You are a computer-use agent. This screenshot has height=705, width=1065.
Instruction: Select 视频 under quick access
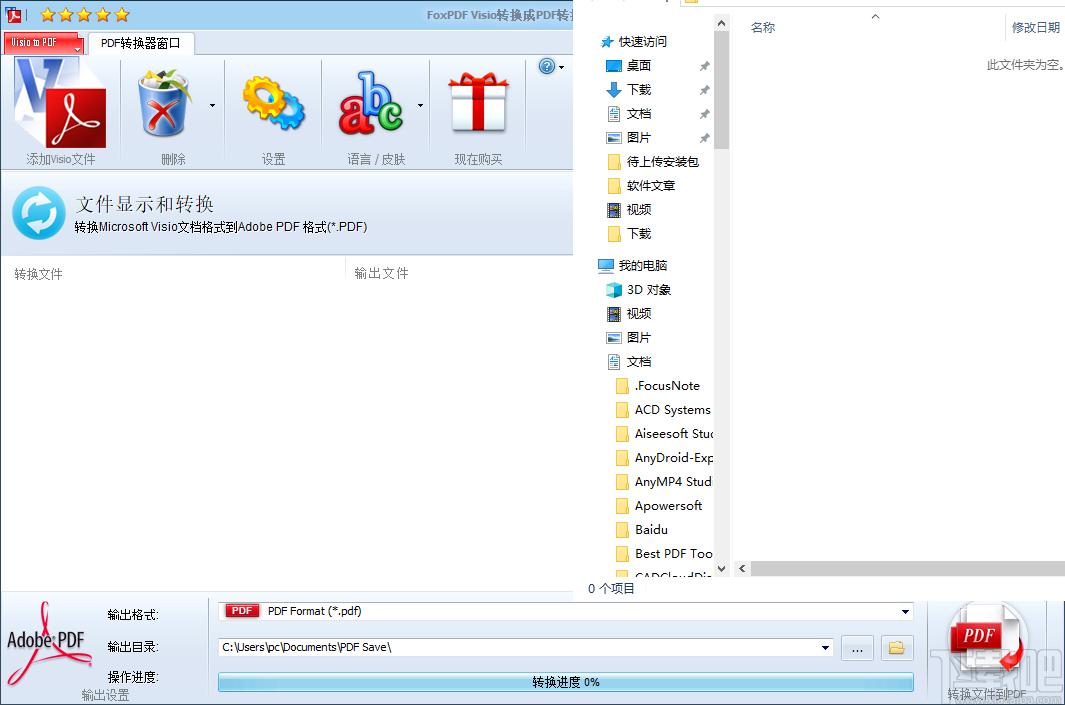(629, 210)
